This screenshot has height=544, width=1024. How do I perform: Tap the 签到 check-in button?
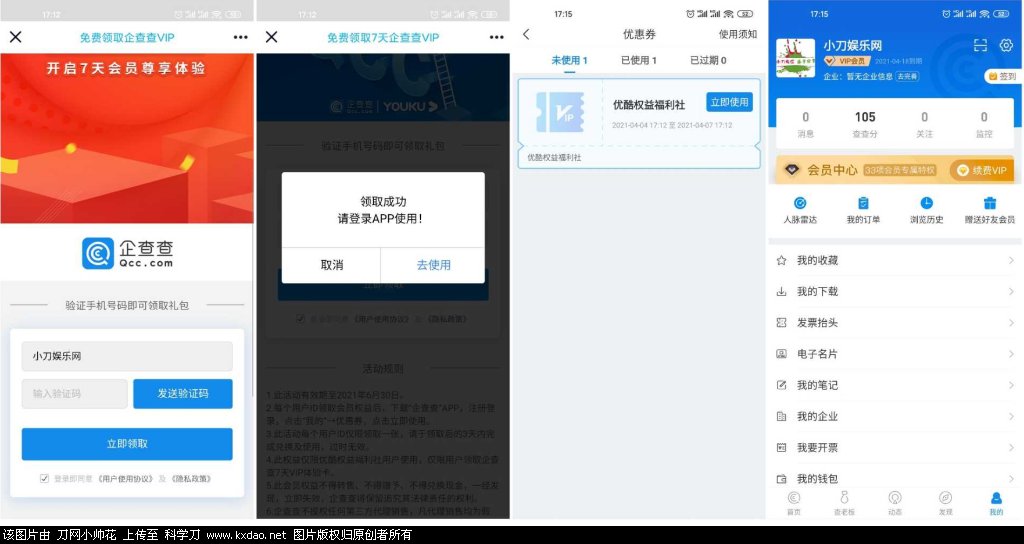click(1003, 76)
